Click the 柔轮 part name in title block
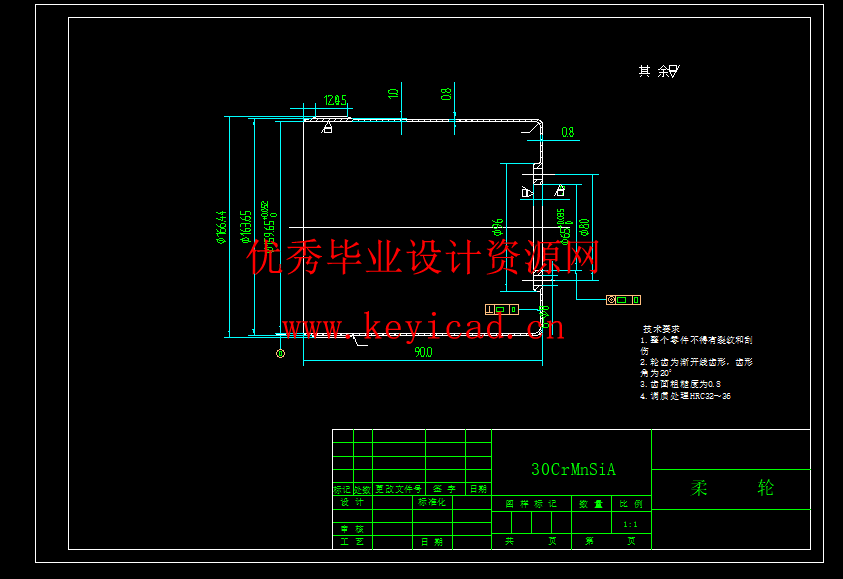 pyautogui.click(x=732, y=488)
